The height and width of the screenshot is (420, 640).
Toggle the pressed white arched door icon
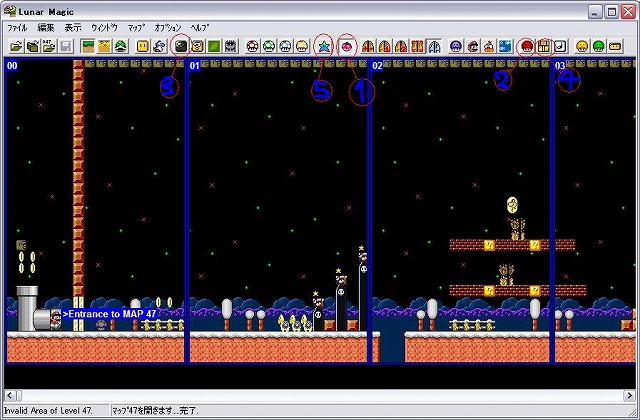coord(434,47)
